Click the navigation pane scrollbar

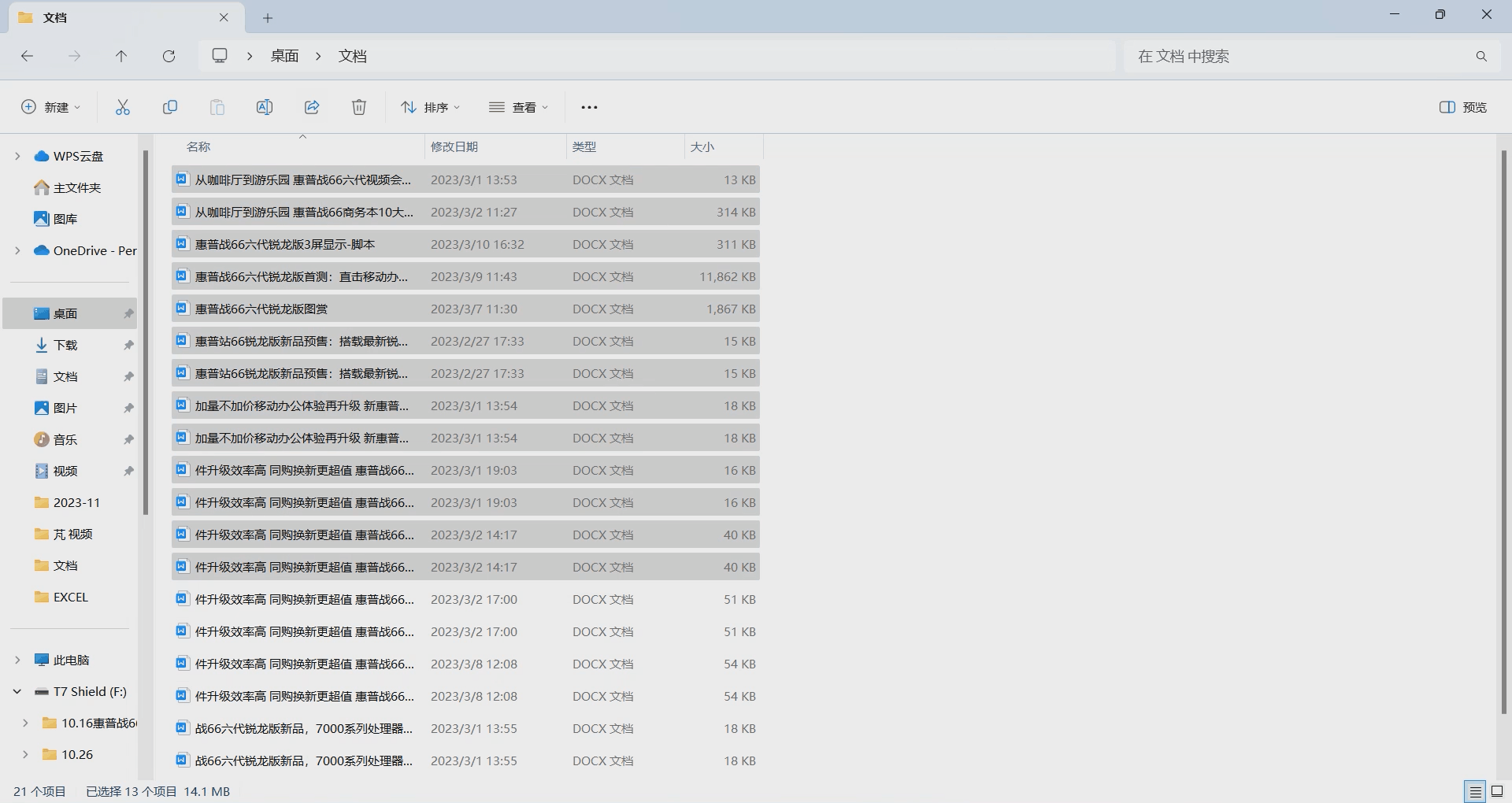[x=146, y=332]
